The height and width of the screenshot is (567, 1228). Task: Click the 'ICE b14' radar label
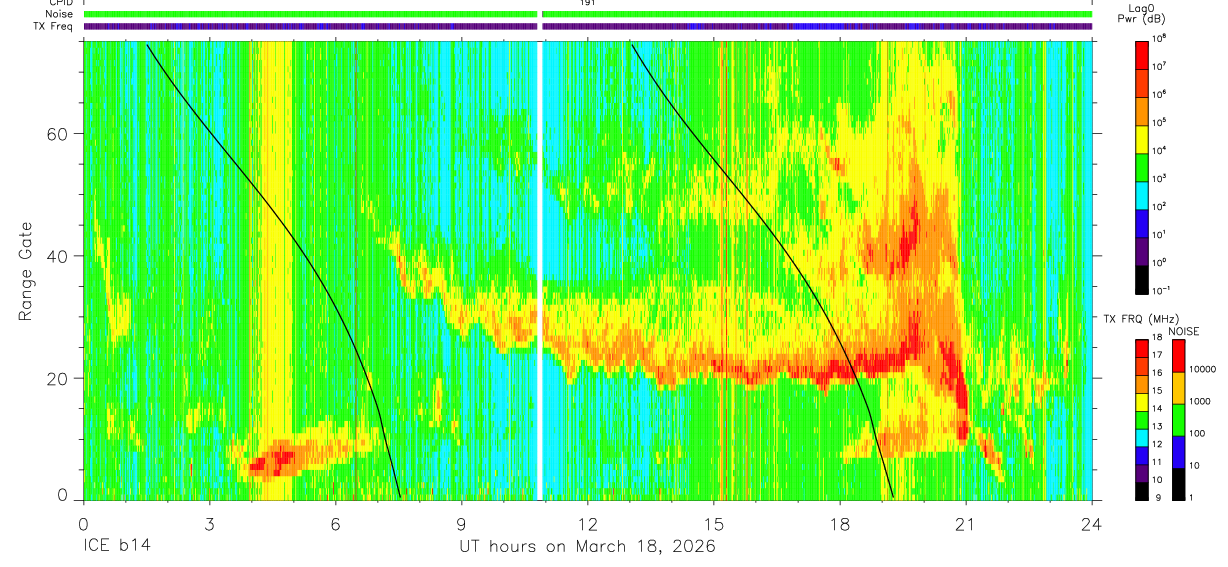[116, 547]
